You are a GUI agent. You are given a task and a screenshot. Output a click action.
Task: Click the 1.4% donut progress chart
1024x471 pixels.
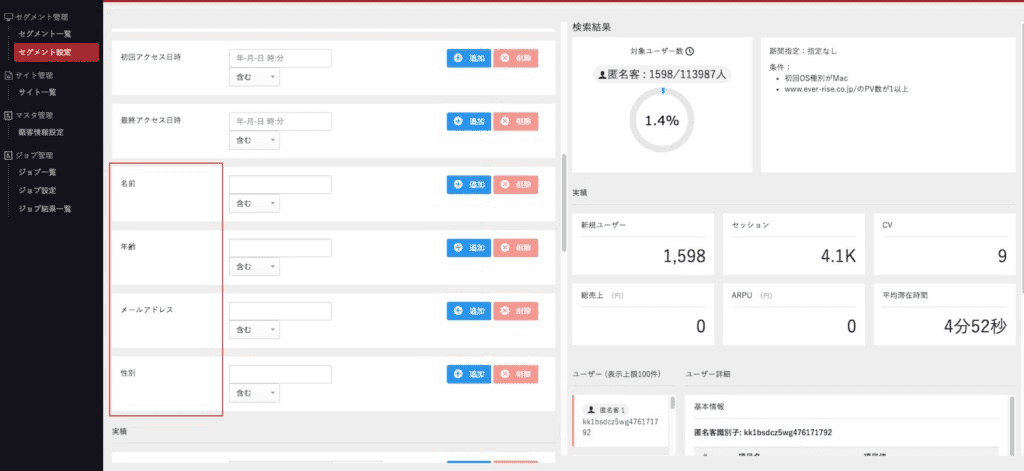coord(661,120)
